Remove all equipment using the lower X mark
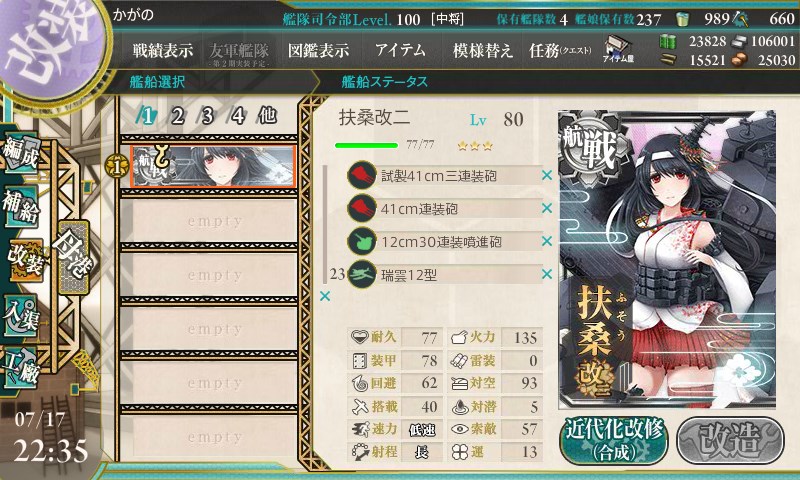Viewport: 800px width, 480px height. click(x=325, y=296)
